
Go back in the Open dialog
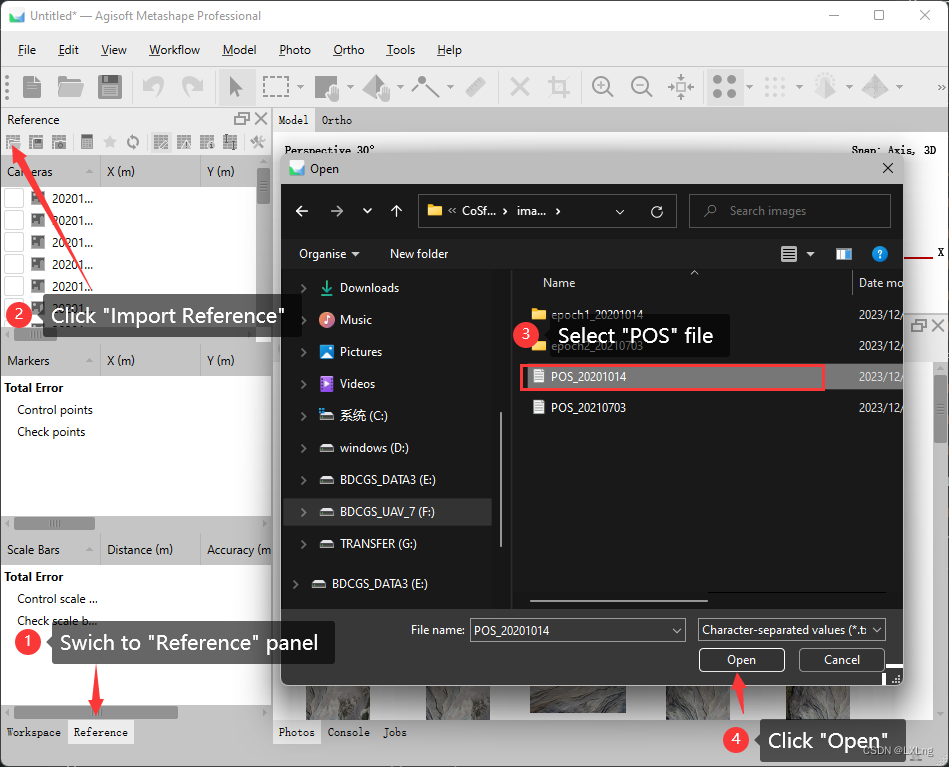pos(302,211)
